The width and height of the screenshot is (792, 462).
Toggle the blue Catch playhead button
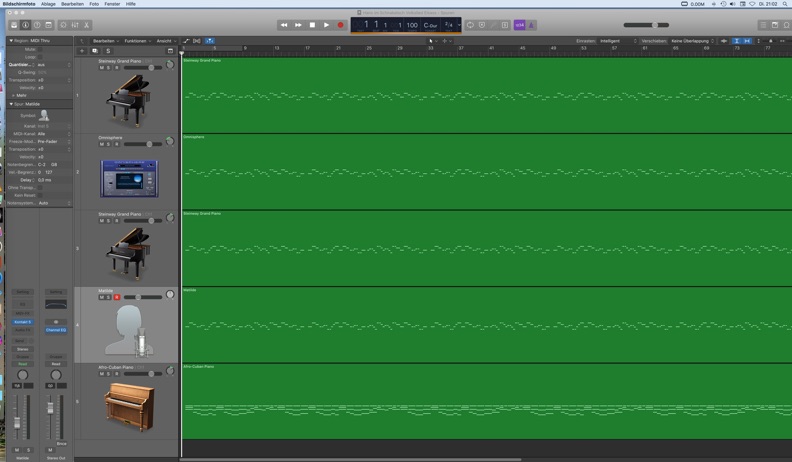209,41
